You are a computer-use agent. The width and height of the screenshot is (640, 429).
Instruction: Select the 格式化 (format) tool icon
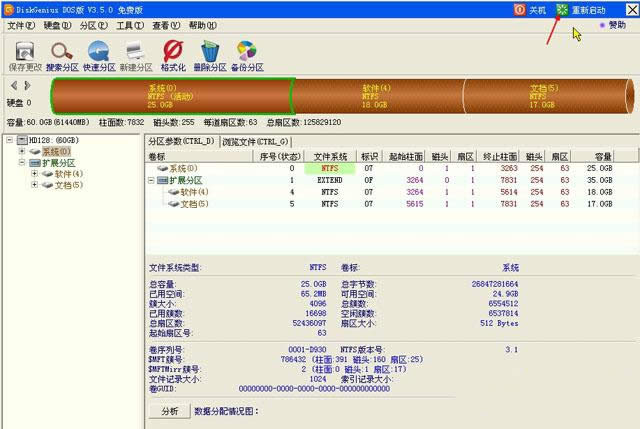click(x=173, y=50)
